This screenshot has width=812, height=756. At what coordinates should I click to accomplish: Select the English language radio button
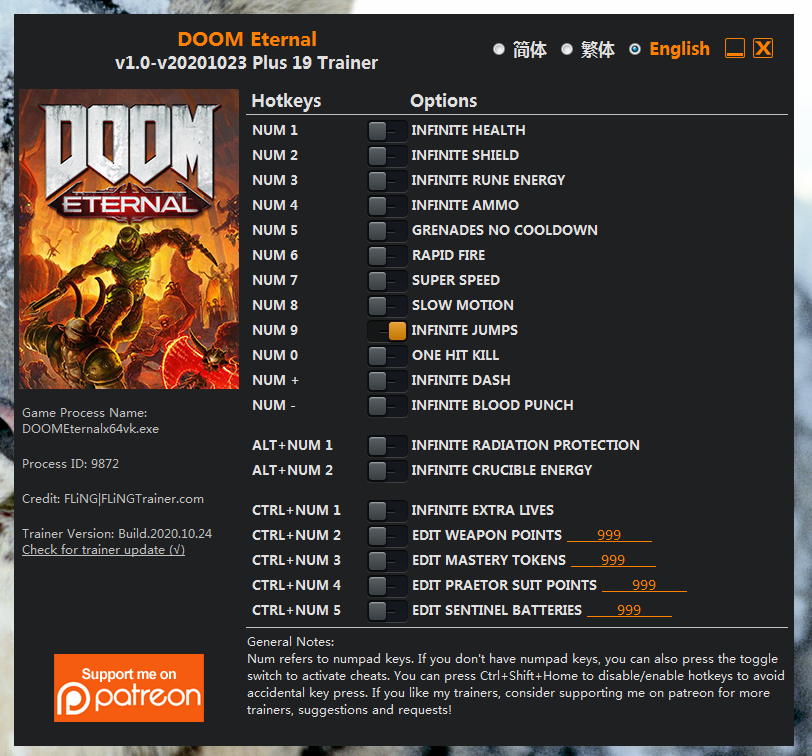tap(635, 49)
